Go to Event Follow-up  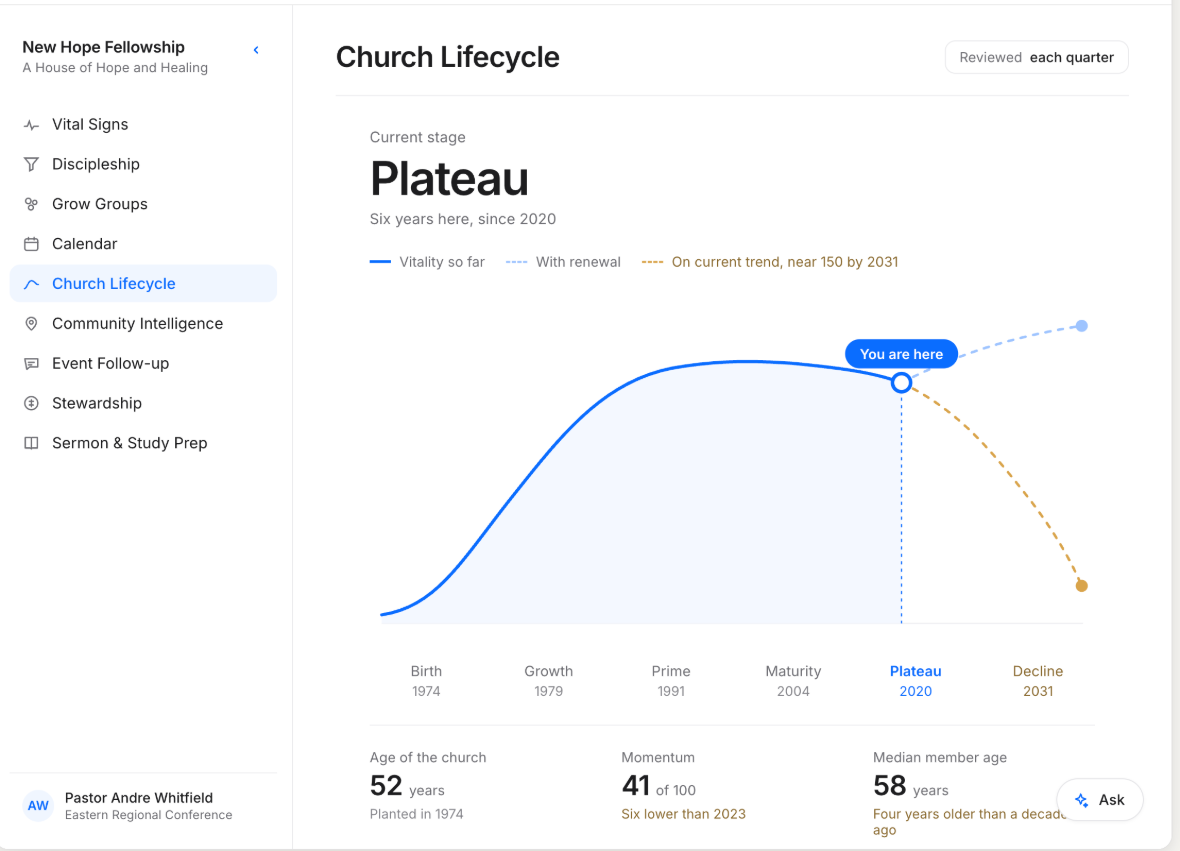point(143,363)
